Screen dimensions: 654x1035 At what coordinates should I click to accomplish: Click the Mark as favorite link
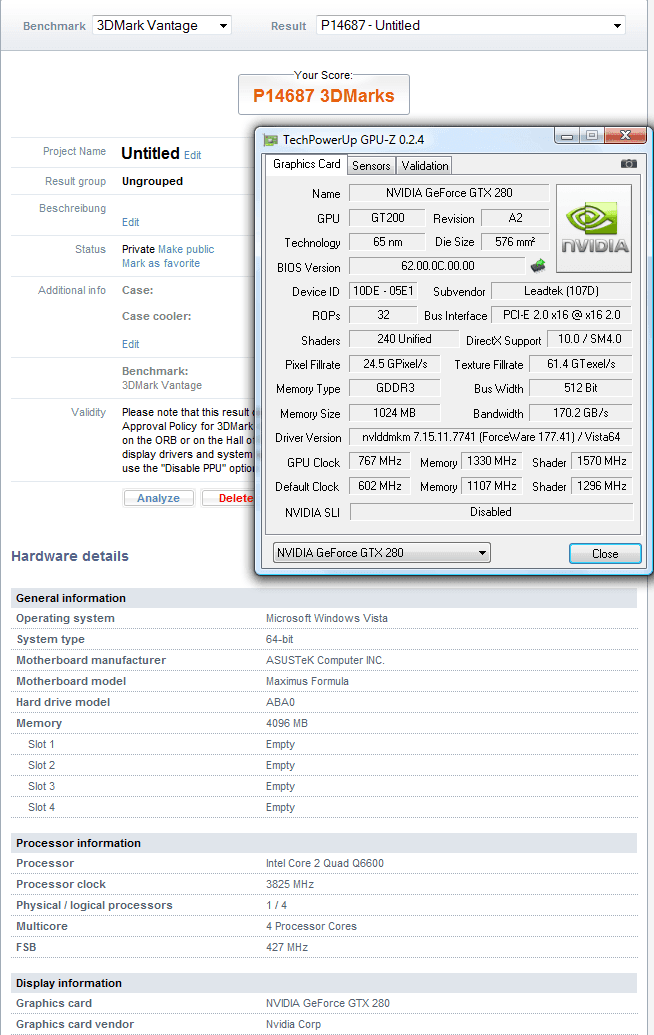point(161,263)
